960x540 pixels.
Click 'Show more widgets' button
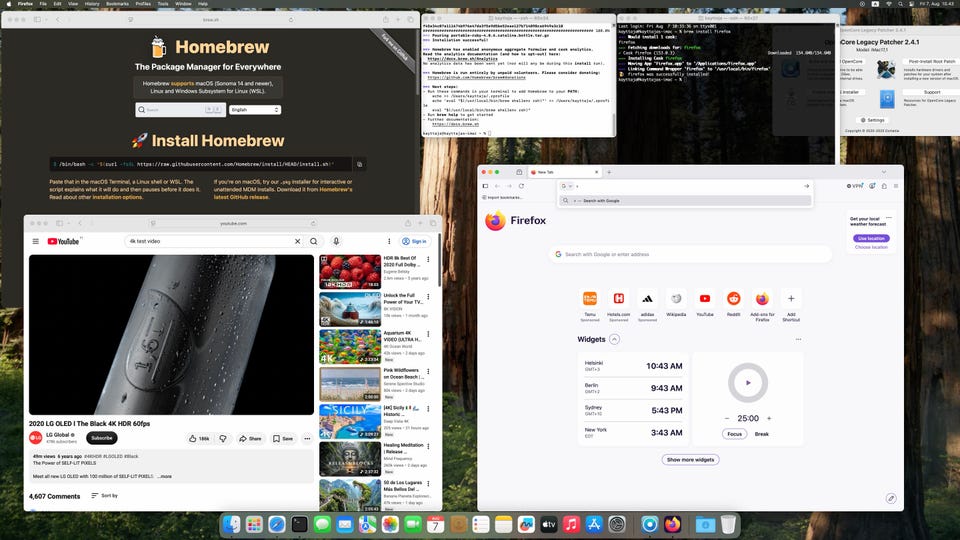click(x=691, y=459)
